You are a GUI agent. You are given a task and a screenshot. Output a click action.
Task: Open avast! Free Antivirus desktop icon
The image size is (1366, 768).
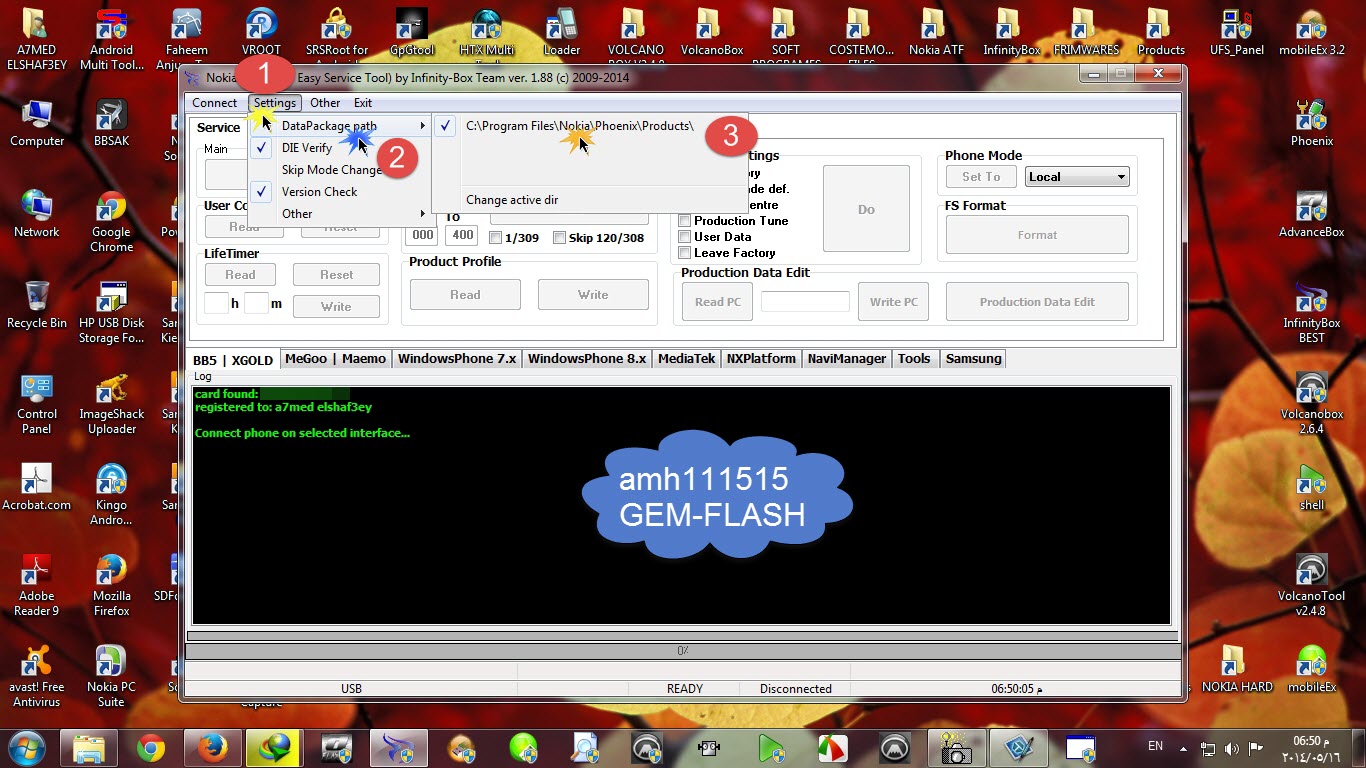click(37, 677)
